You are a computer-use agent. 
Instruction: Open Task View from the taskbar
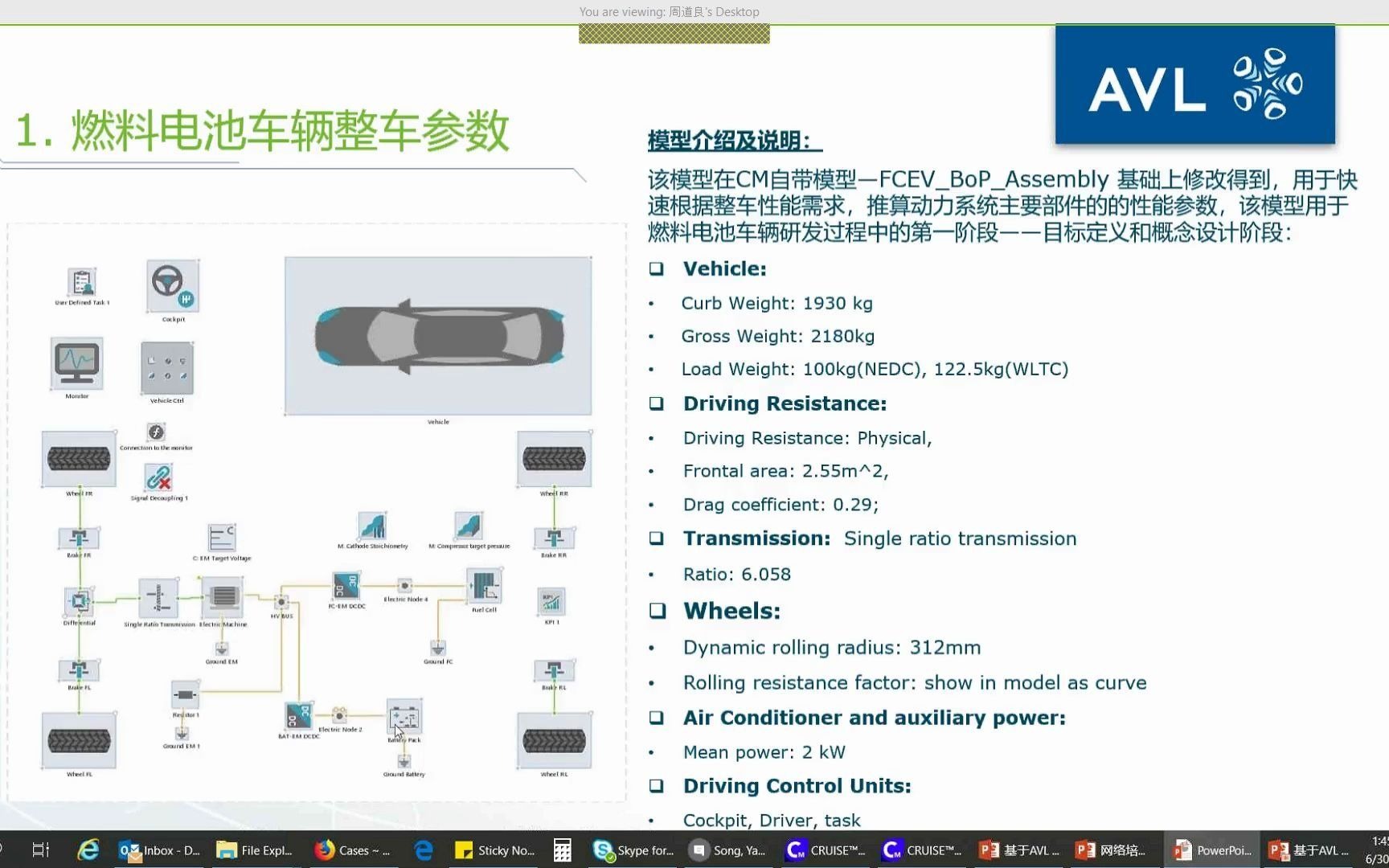(40, 850)
